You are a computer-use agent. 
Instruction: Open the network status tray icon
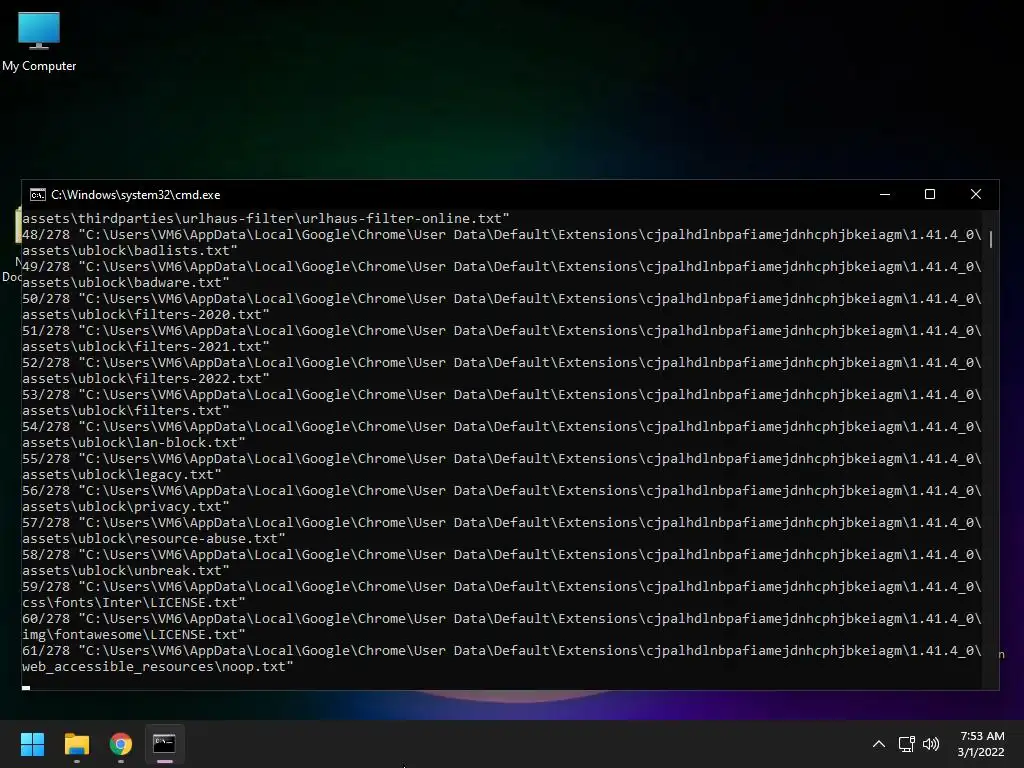point(906,744)
